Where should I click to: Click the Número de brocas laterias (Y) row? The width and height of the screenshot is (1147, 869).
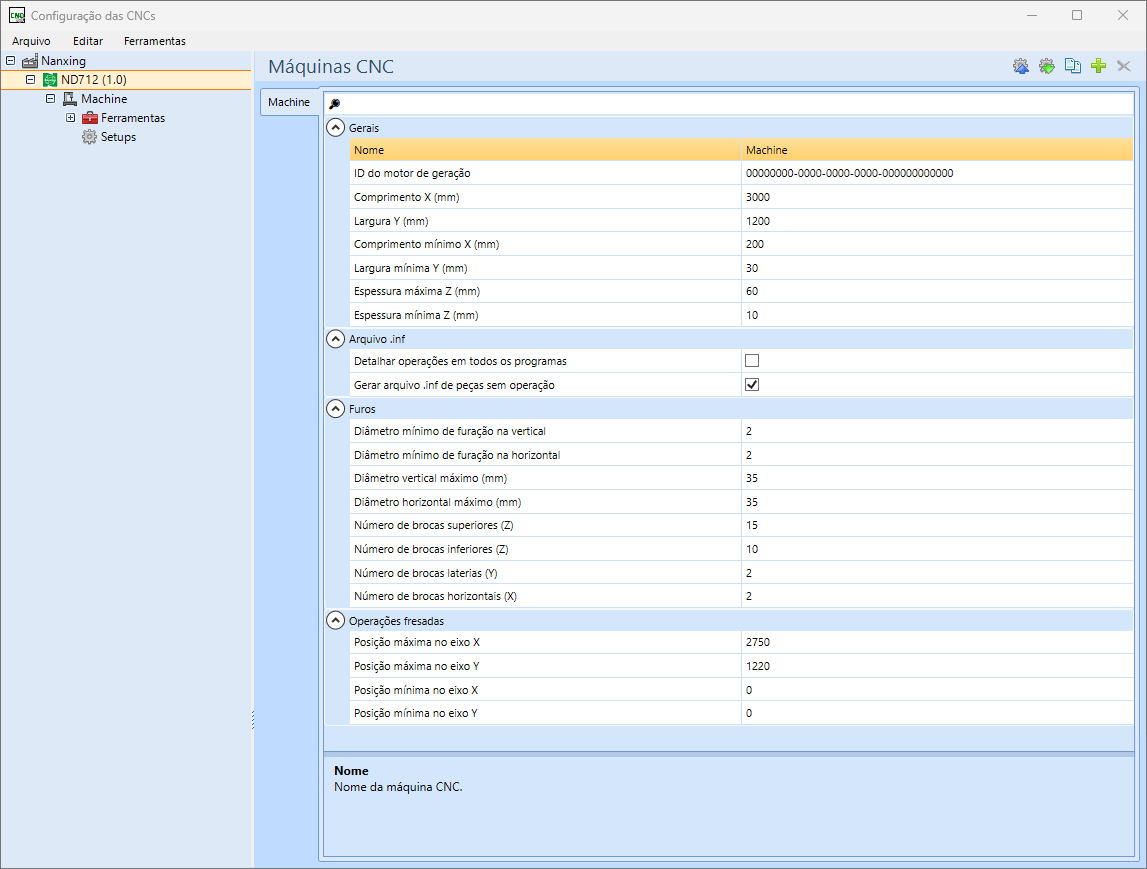click(741, 573)
